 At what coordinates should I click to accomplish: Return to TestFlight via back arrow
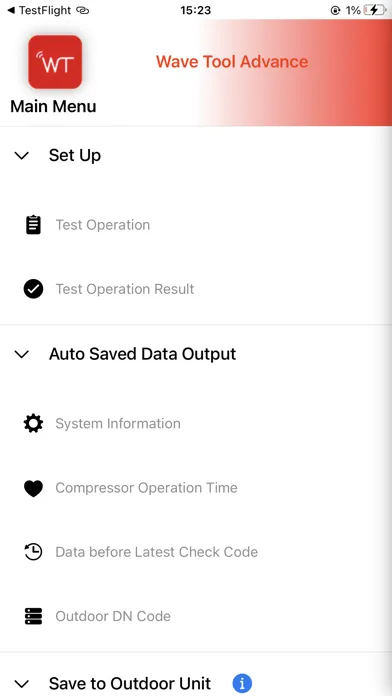40,10
